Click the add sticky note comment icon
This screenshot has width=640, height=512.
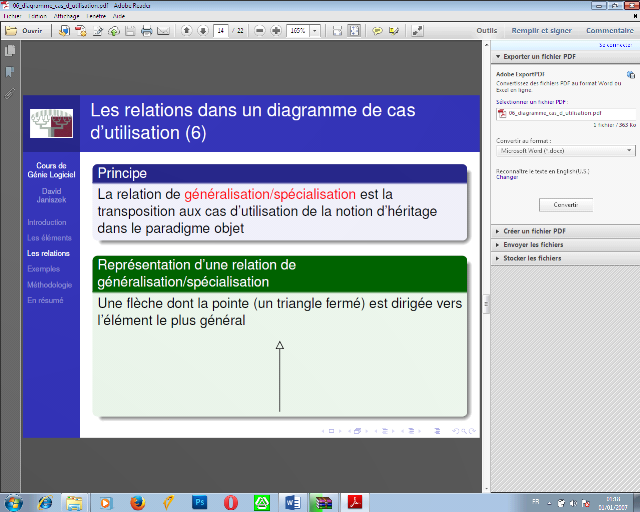click(x=378, y=31)
